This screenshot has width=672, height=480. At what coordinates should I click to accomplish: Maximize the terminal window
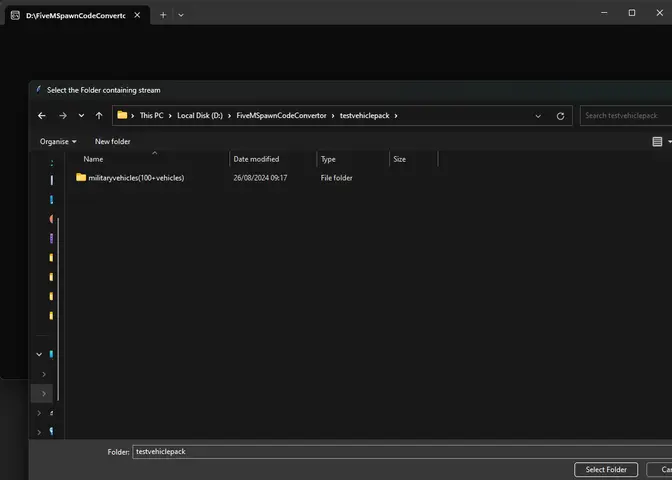(632, 13)
